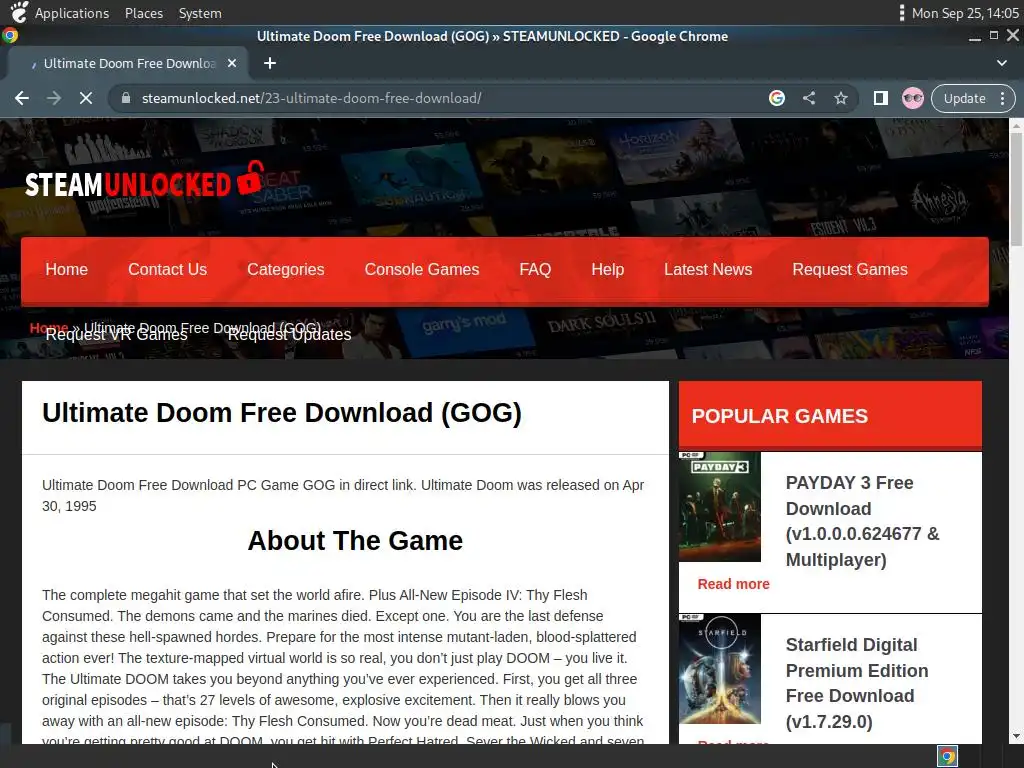Viewport: 1024px width, 768px height.
Task: Open the FAQ nav link
Action: [x=535, y=269]
